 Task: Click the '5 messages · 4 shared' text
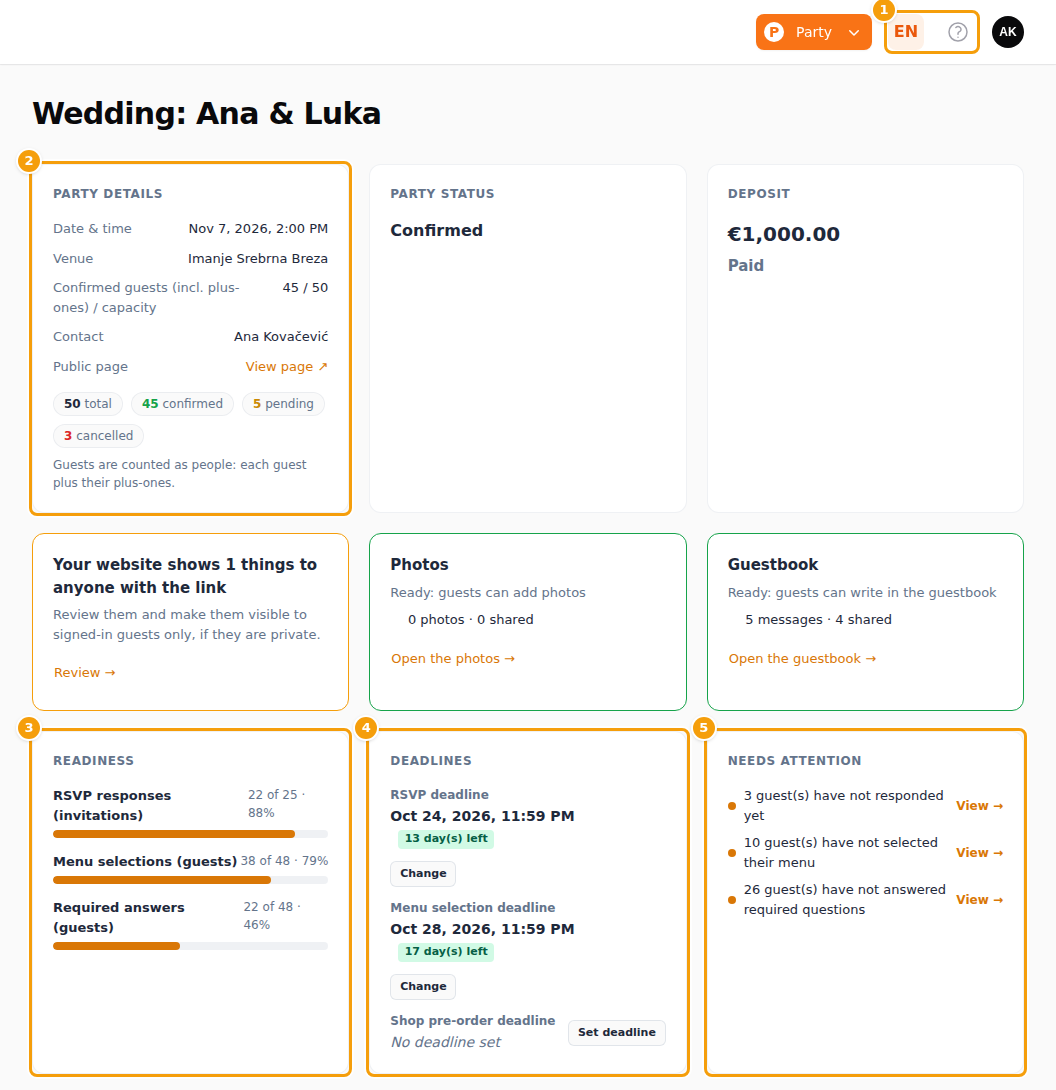click(818, 619)
